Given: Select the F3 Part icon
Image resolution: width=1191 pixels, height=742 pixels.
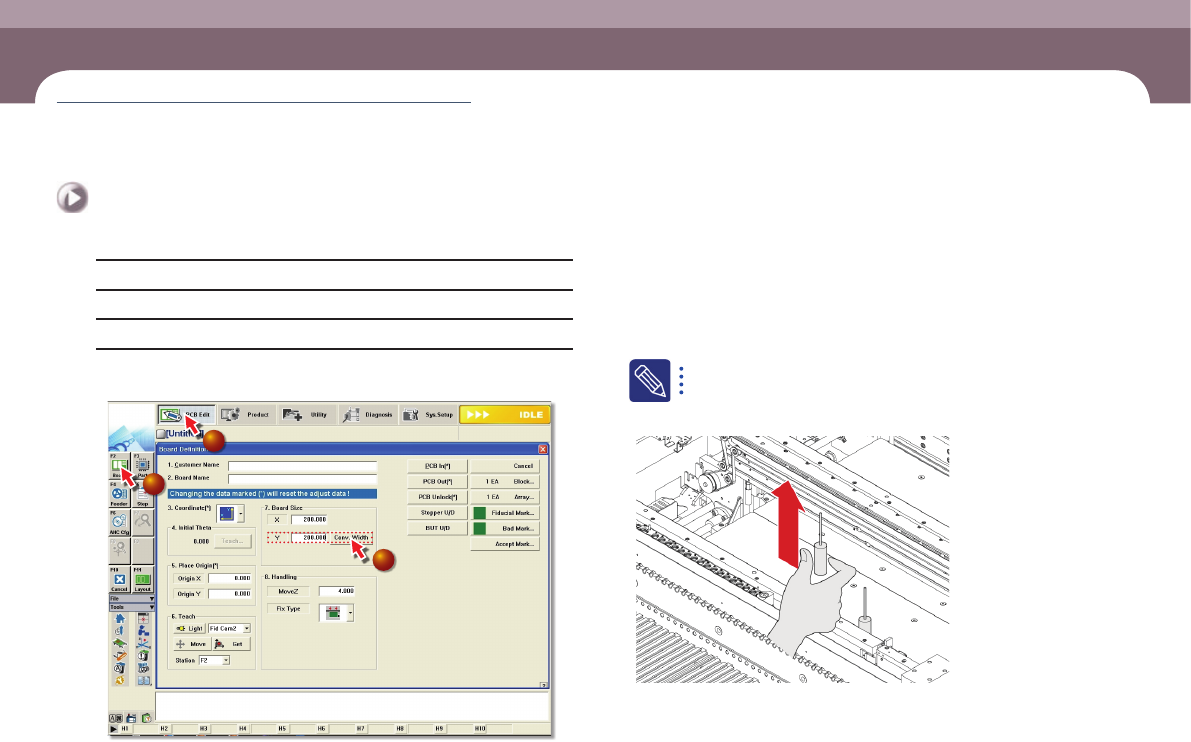Looking at the screenshot, I should (142, 466).
